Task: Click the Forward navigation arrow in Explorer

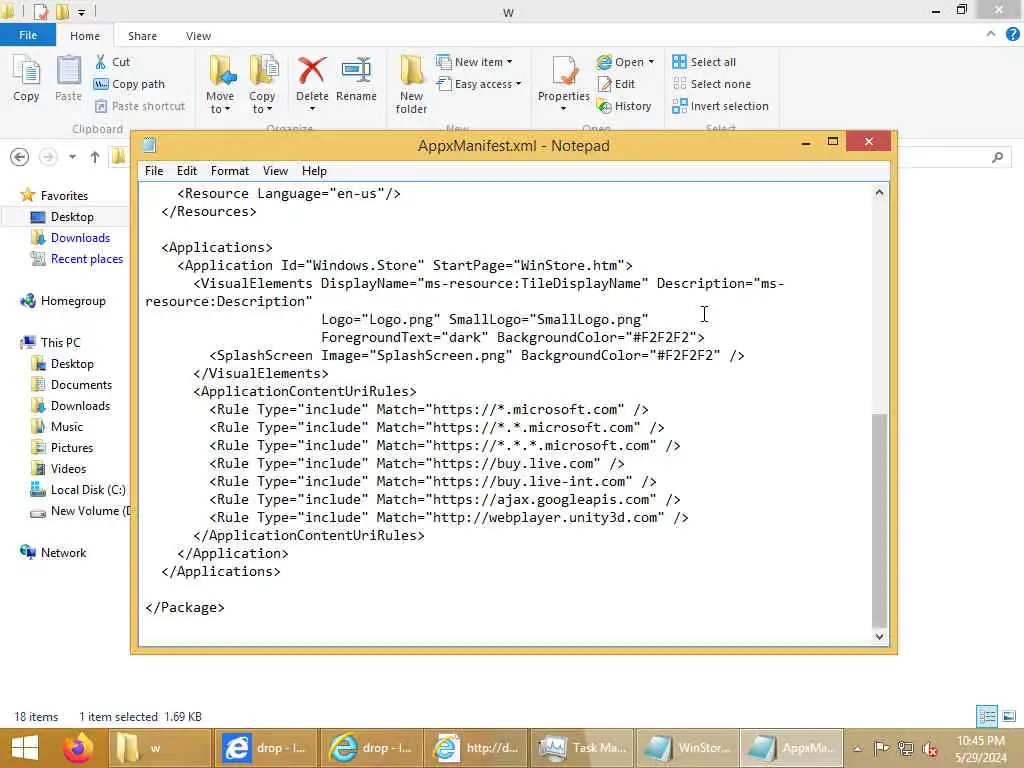Action: pos(48,157)
